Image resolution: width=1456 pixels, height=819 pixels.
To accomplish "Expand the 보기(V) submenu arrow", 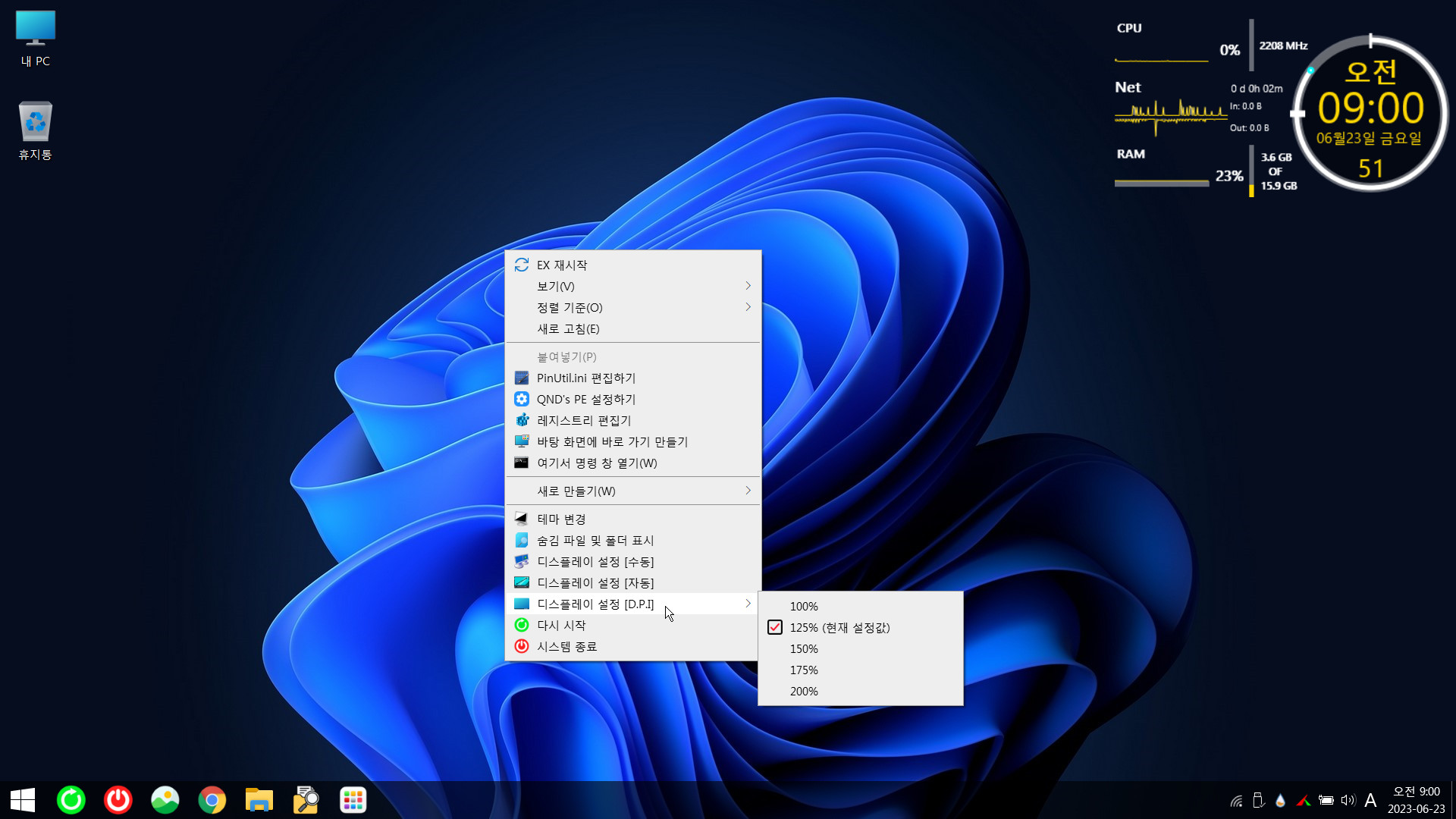I will point(748,286).
